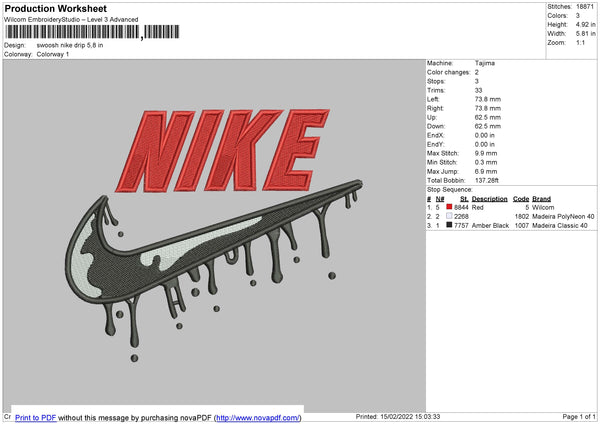Click the Amber Black thread swatch
This screenshot has width=600, height=424.
tap(449, 225)
